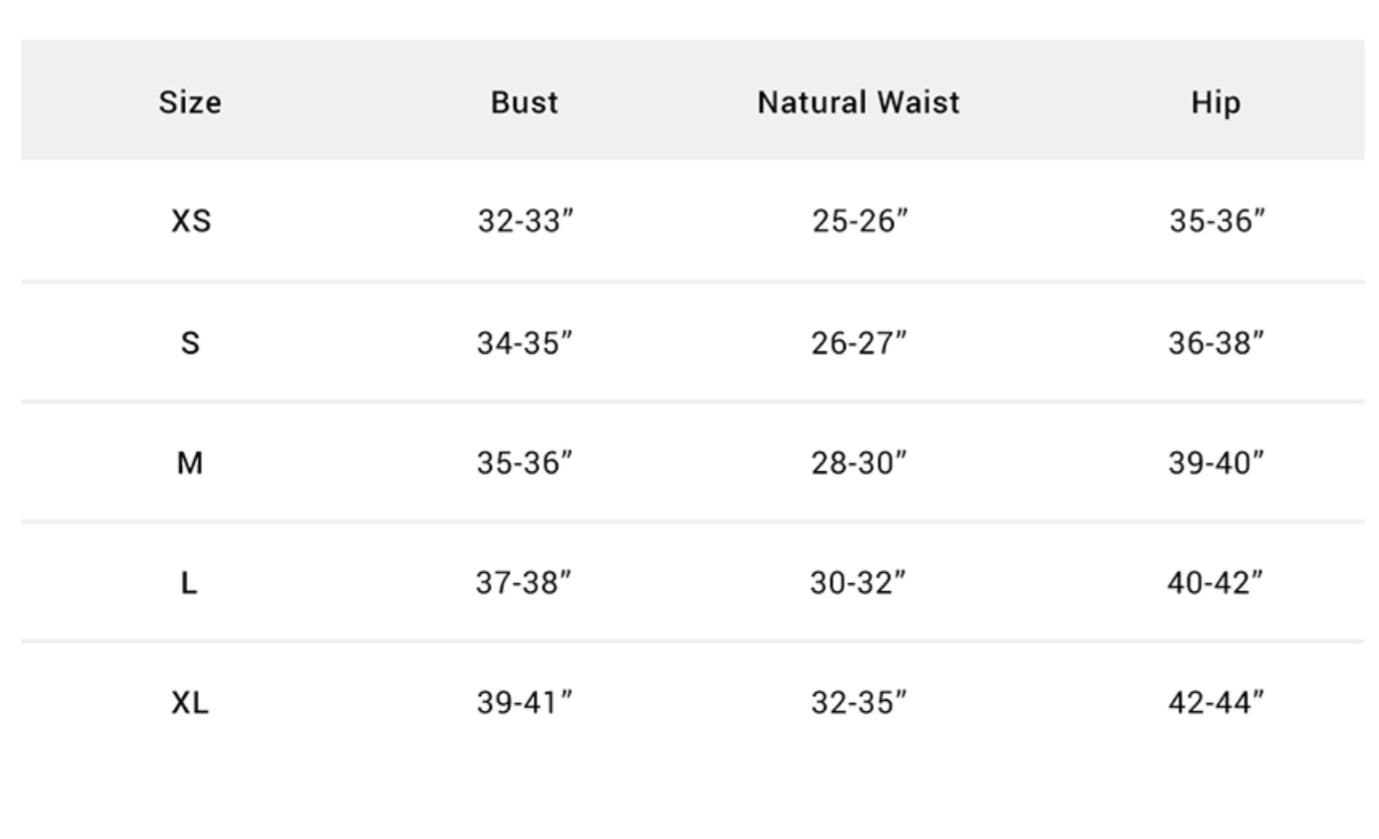Select the L hip value 40-42"
The image size is (1379, 839).
1214,583
